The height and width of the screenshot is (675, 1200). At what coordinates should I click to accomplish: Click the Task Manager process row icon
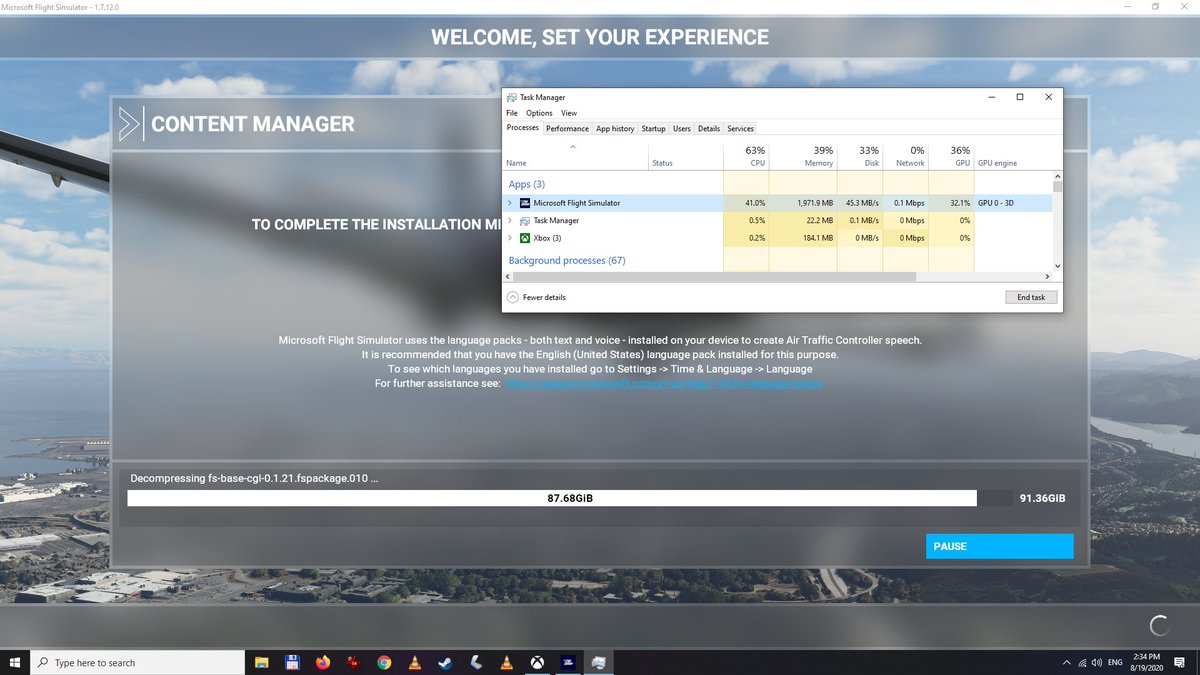tap(525, 220)
